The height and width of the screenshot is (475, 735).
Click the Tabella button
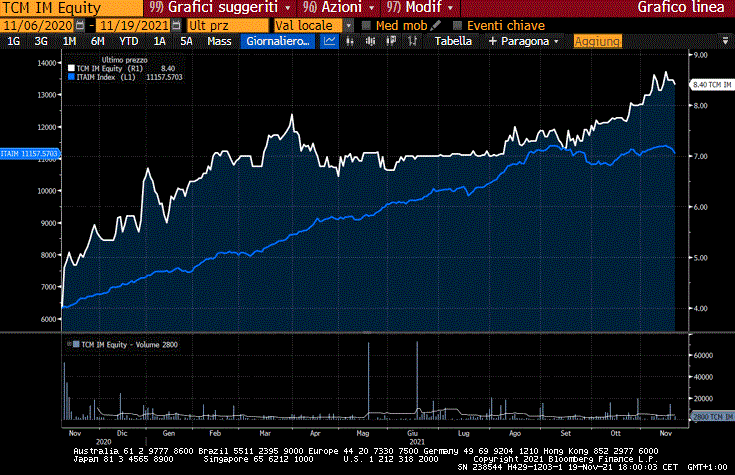453,41
